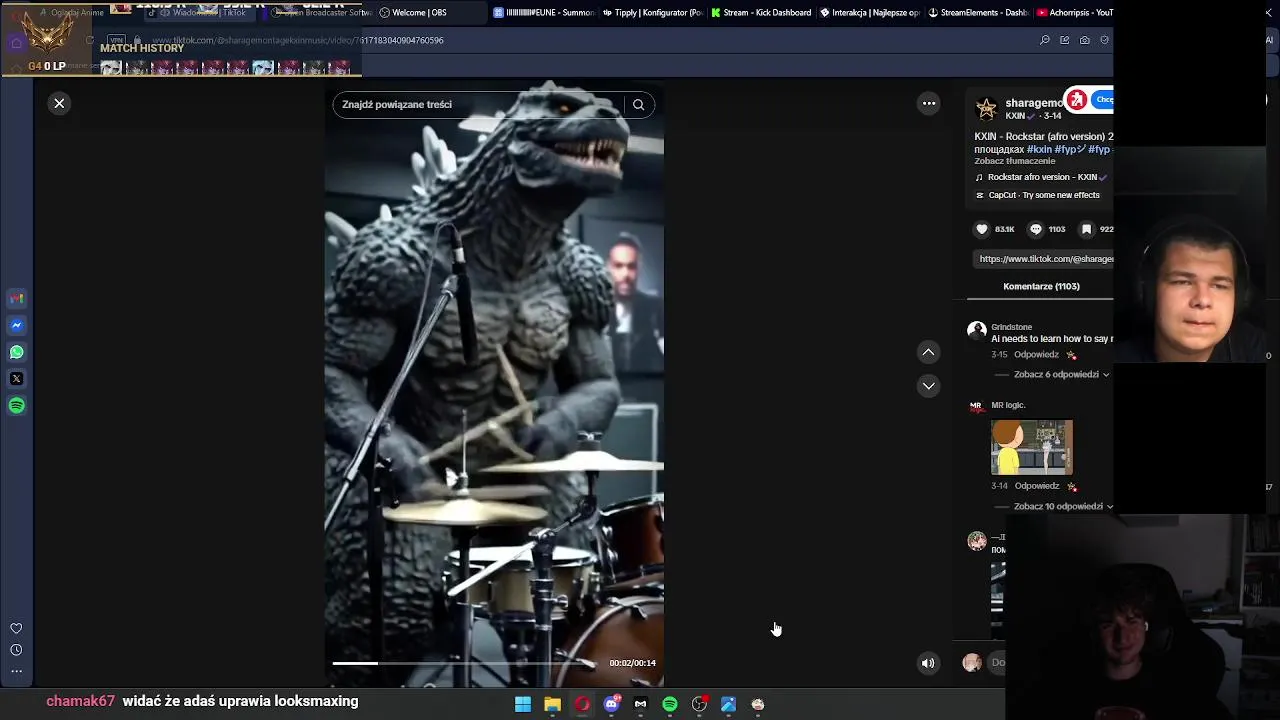
Task: Open Grindstone's profile avatar
Action: point(977,330)
